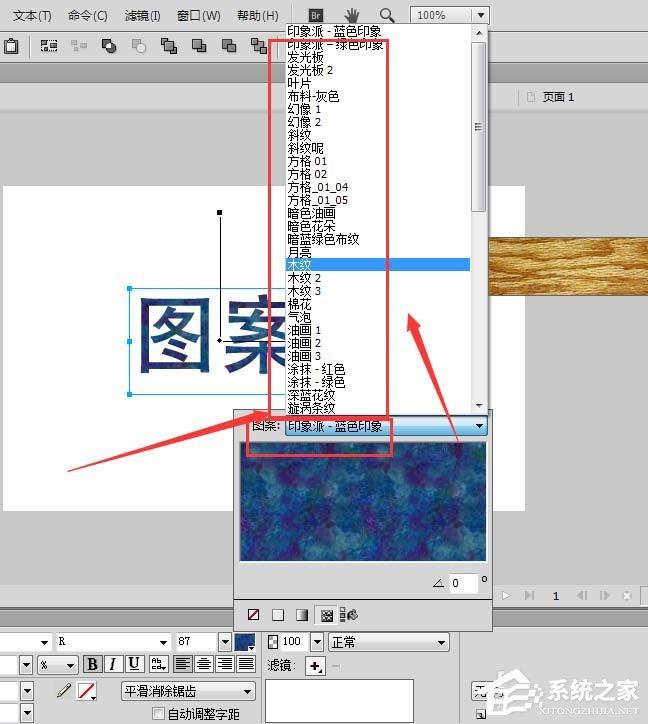The width and height of the screenshot is (648, 724).
Task: Jump to the last frame
Action: tap(529, 596)
